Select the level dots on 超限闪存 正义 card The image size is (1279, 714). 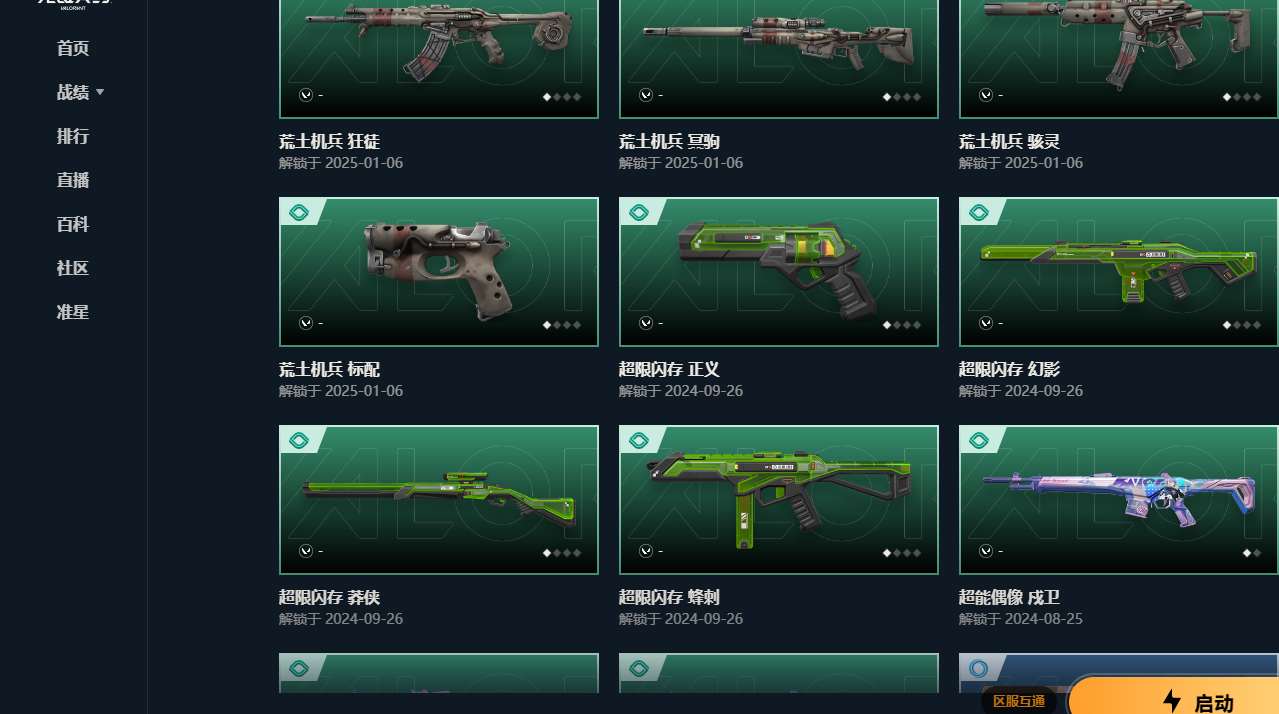pos(902,325)
